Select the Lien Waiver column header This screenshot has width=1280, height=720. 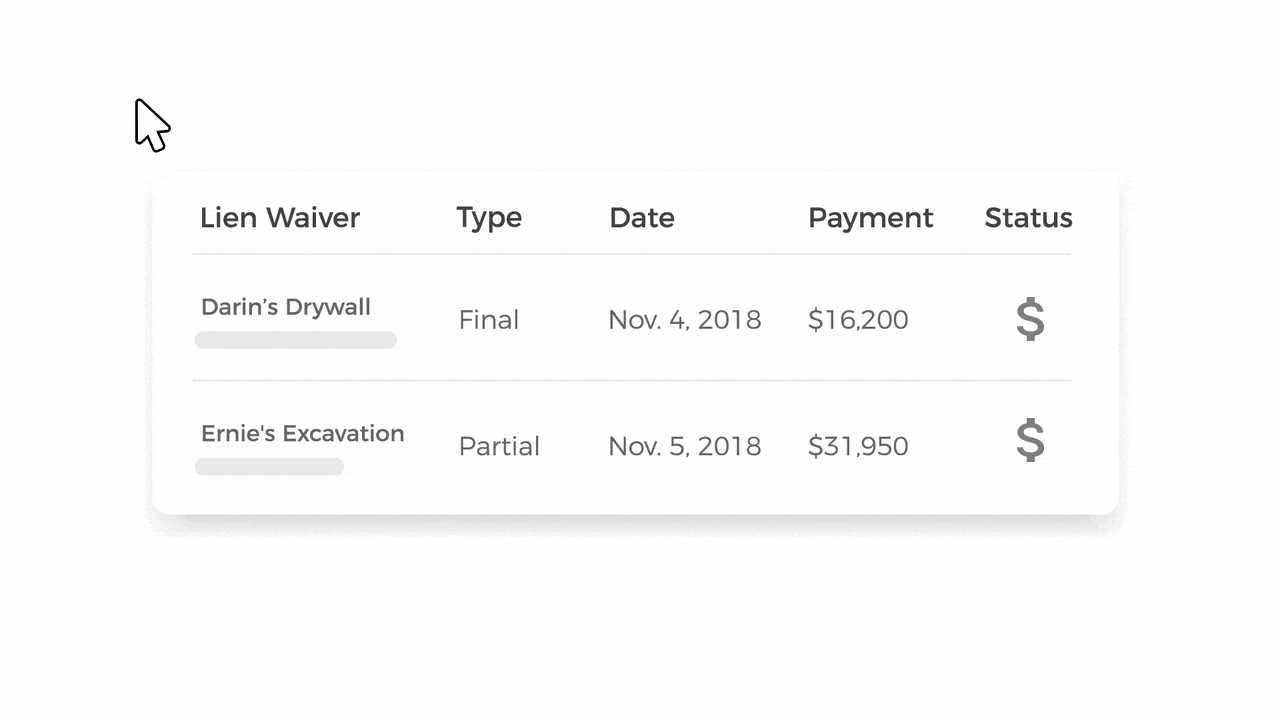coord(280,218)
